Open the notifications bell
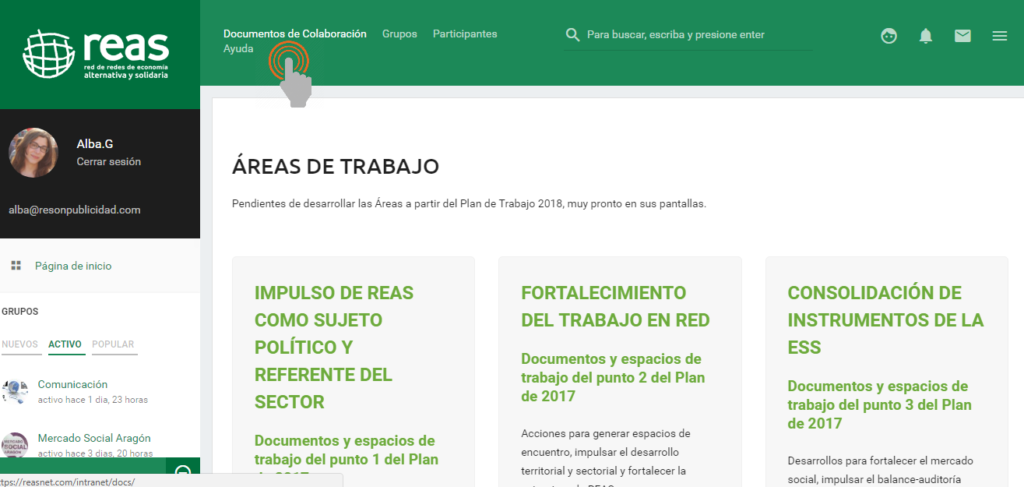The image size is (1024, 487). 926,36
